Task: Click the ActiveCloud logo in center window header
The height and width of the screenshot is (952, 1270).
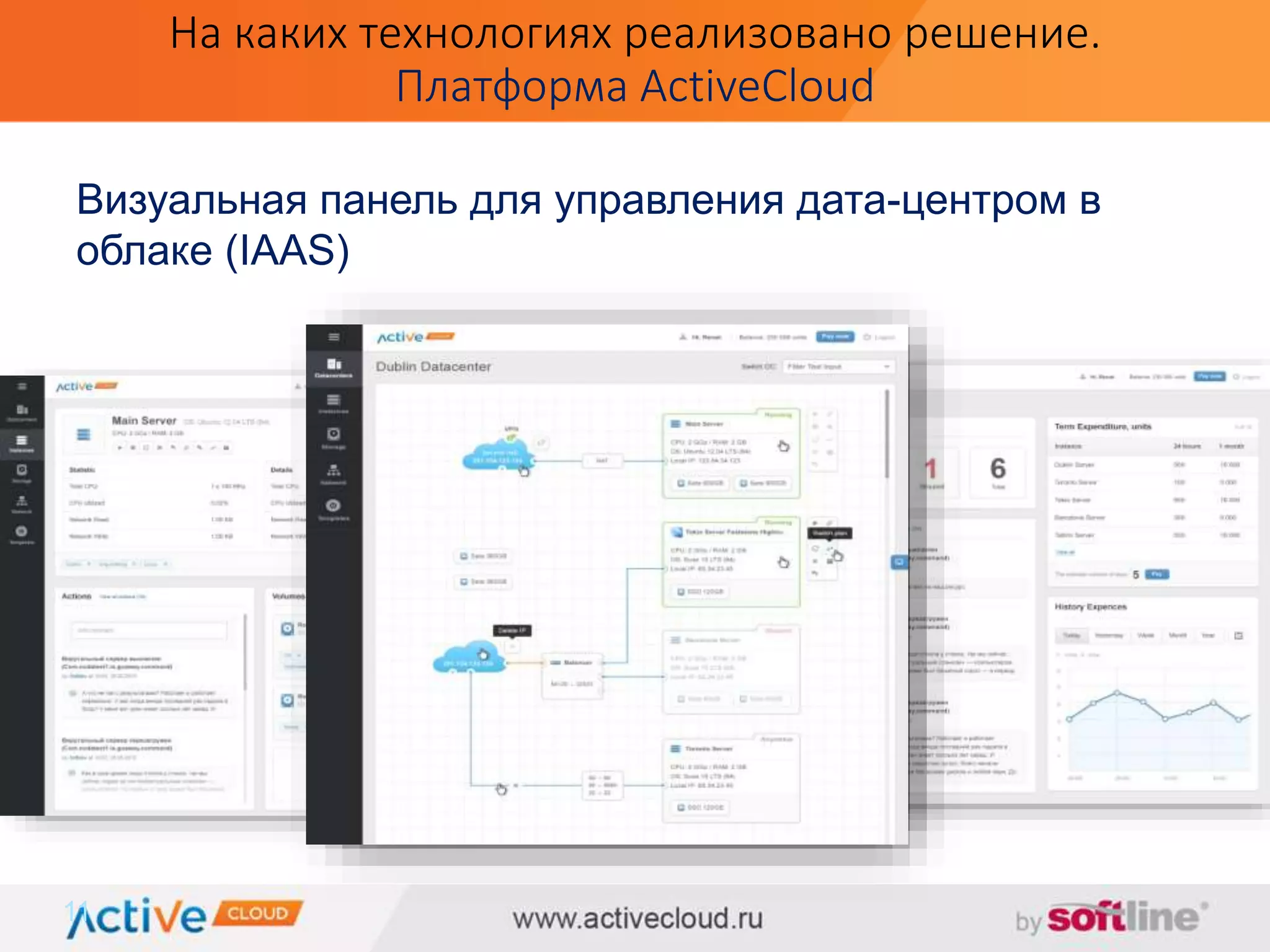Action: (415, 337)
